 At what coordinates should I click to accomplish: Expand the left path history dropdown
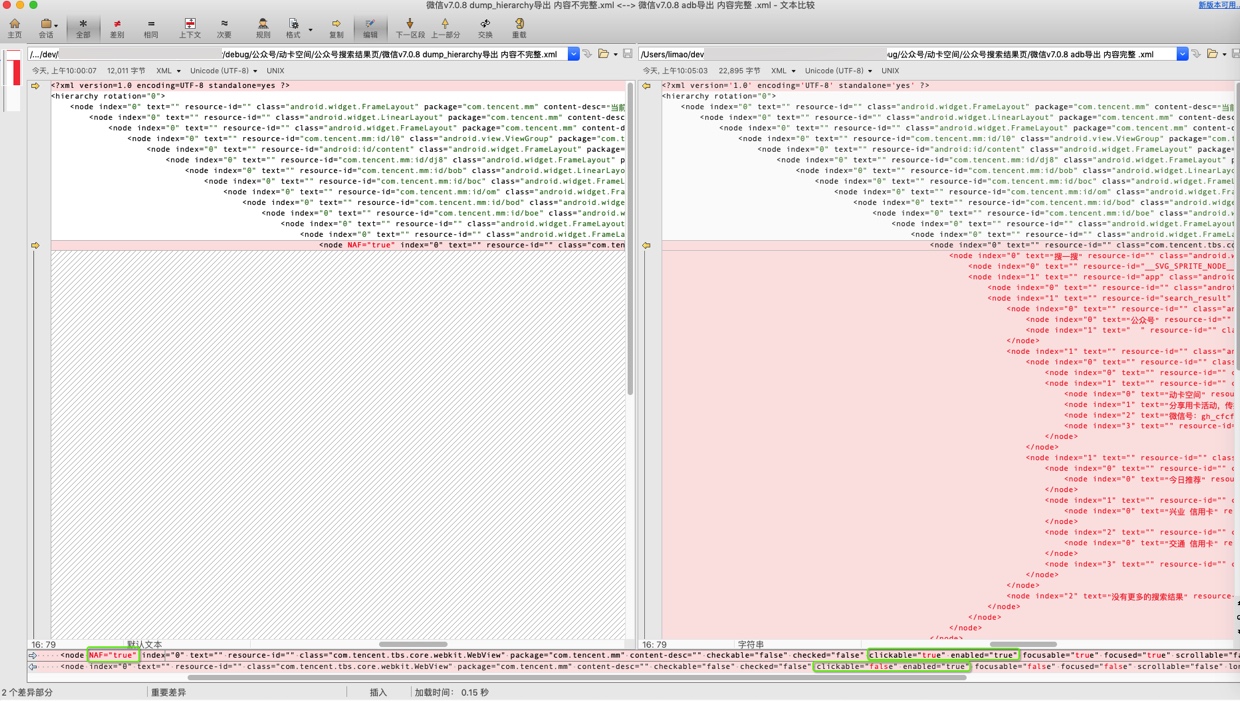[x=573, y=54]
